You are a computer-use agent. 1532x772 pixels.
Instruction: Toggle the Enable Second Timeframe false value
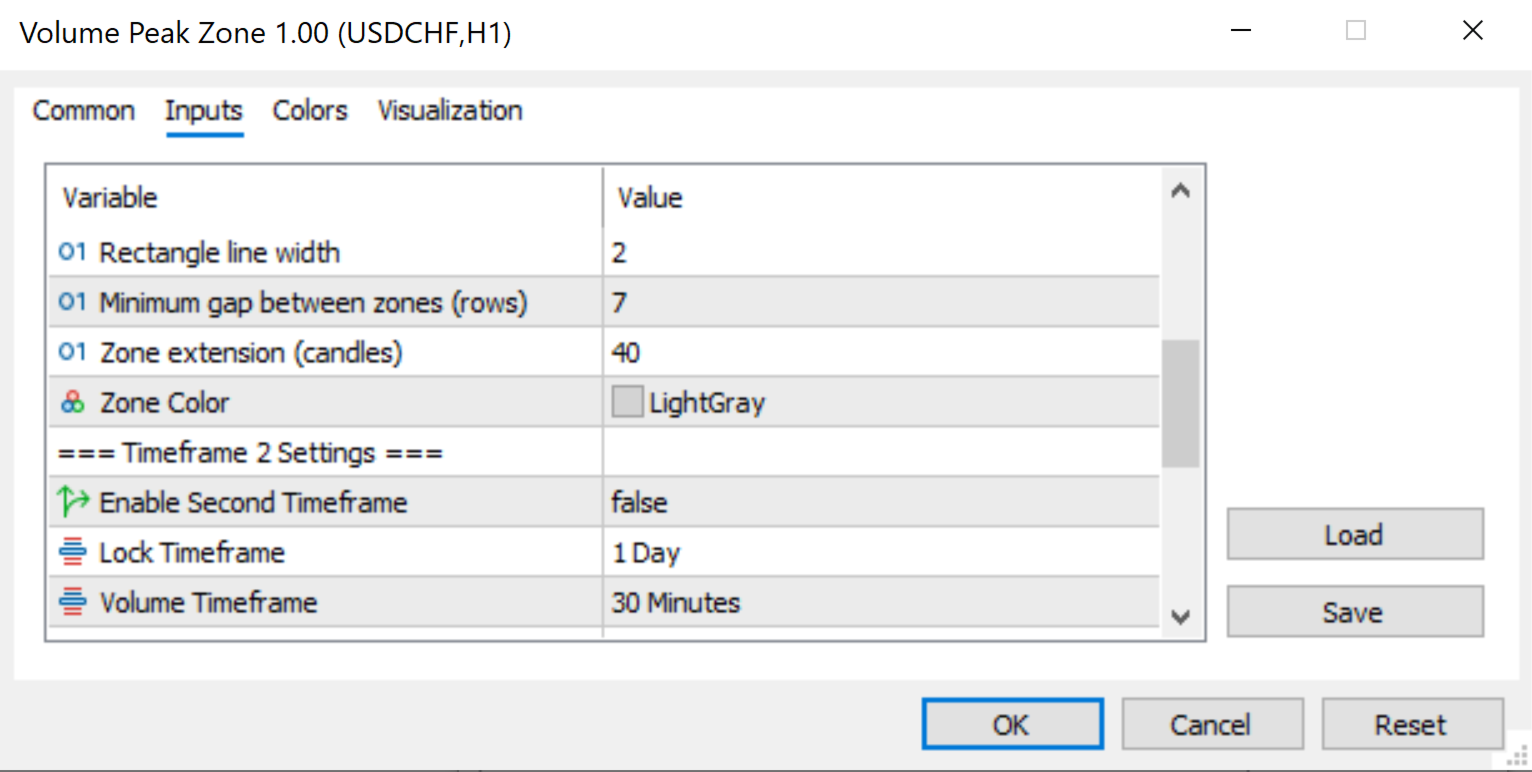(x=880, y=502)
